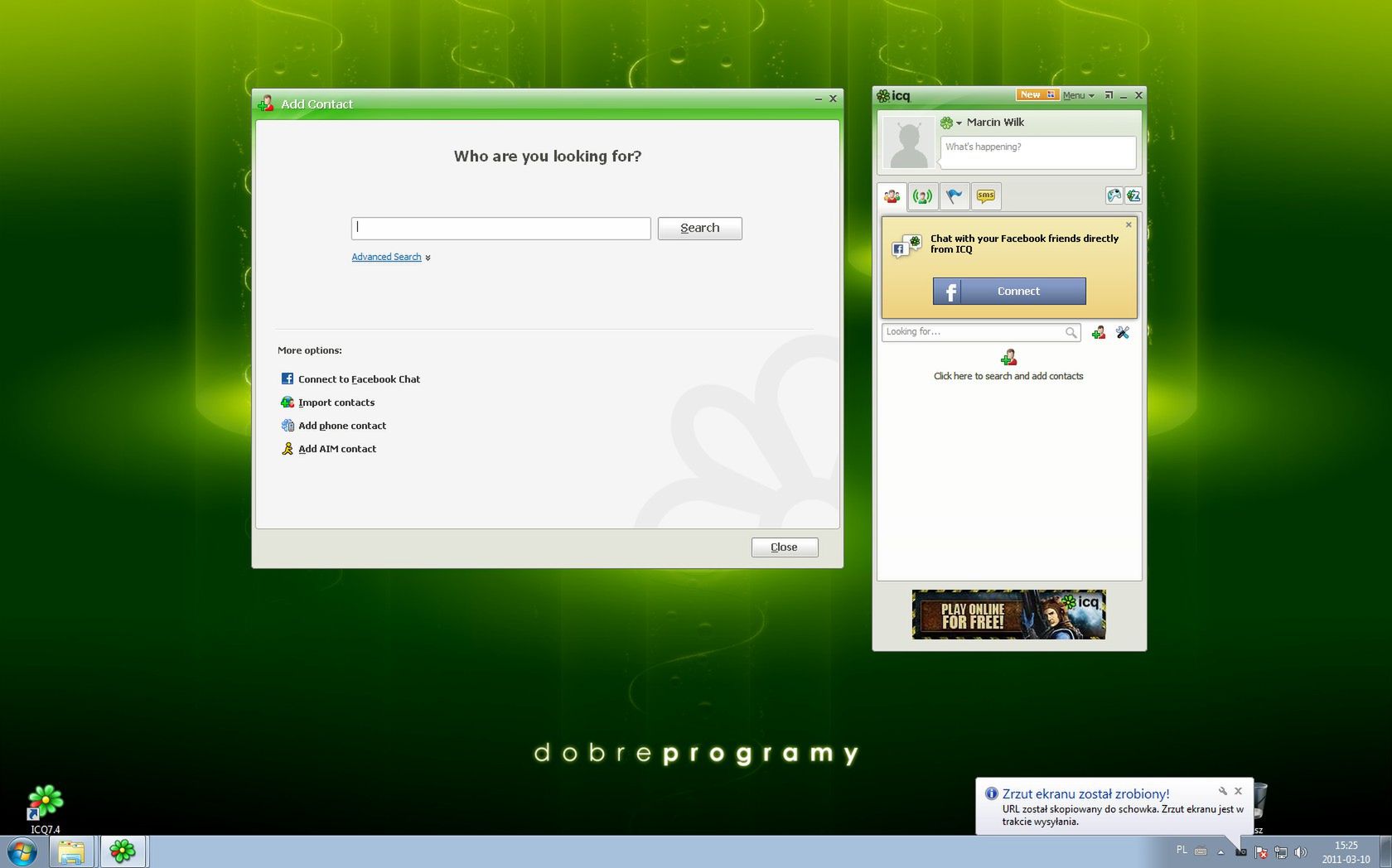Click the Add phone contact option
Viewport: 1392px width, 868px height.
[334, 425]
